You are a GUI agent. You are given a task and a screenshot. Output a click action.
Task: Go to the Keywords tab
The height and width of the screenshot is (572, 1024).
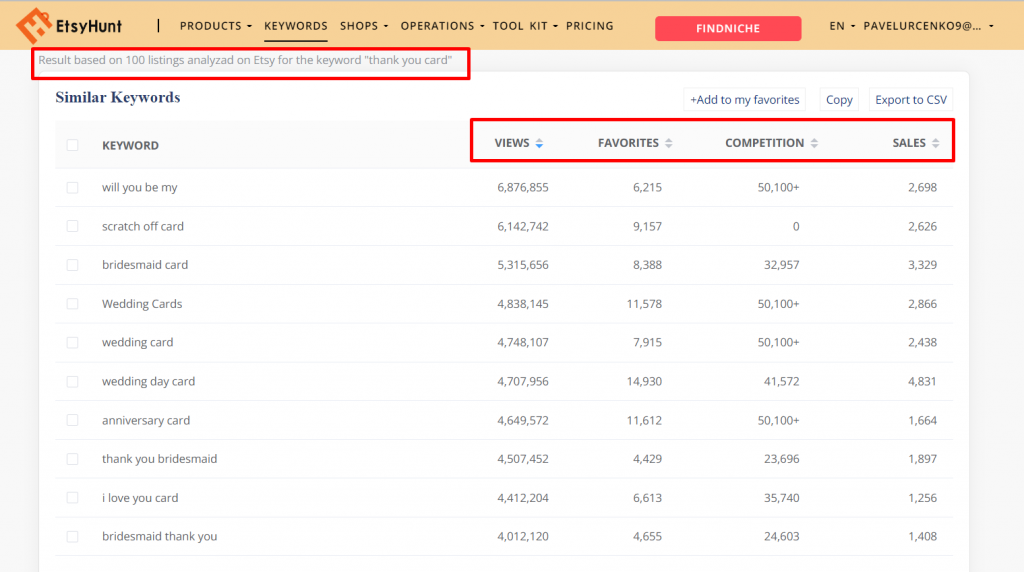point(295,26)
